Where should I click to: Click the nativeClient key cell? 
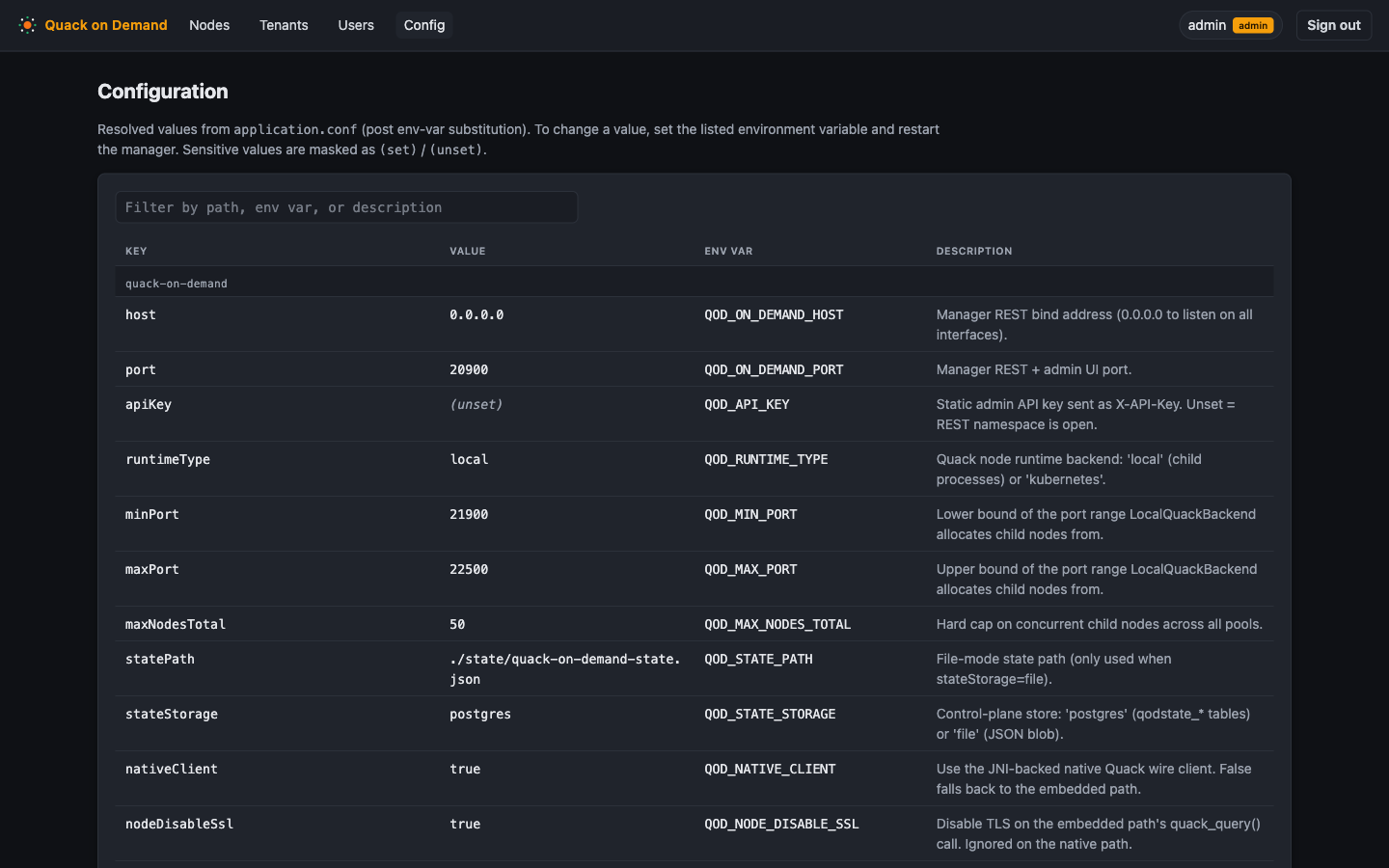click(x=172, y=769)
